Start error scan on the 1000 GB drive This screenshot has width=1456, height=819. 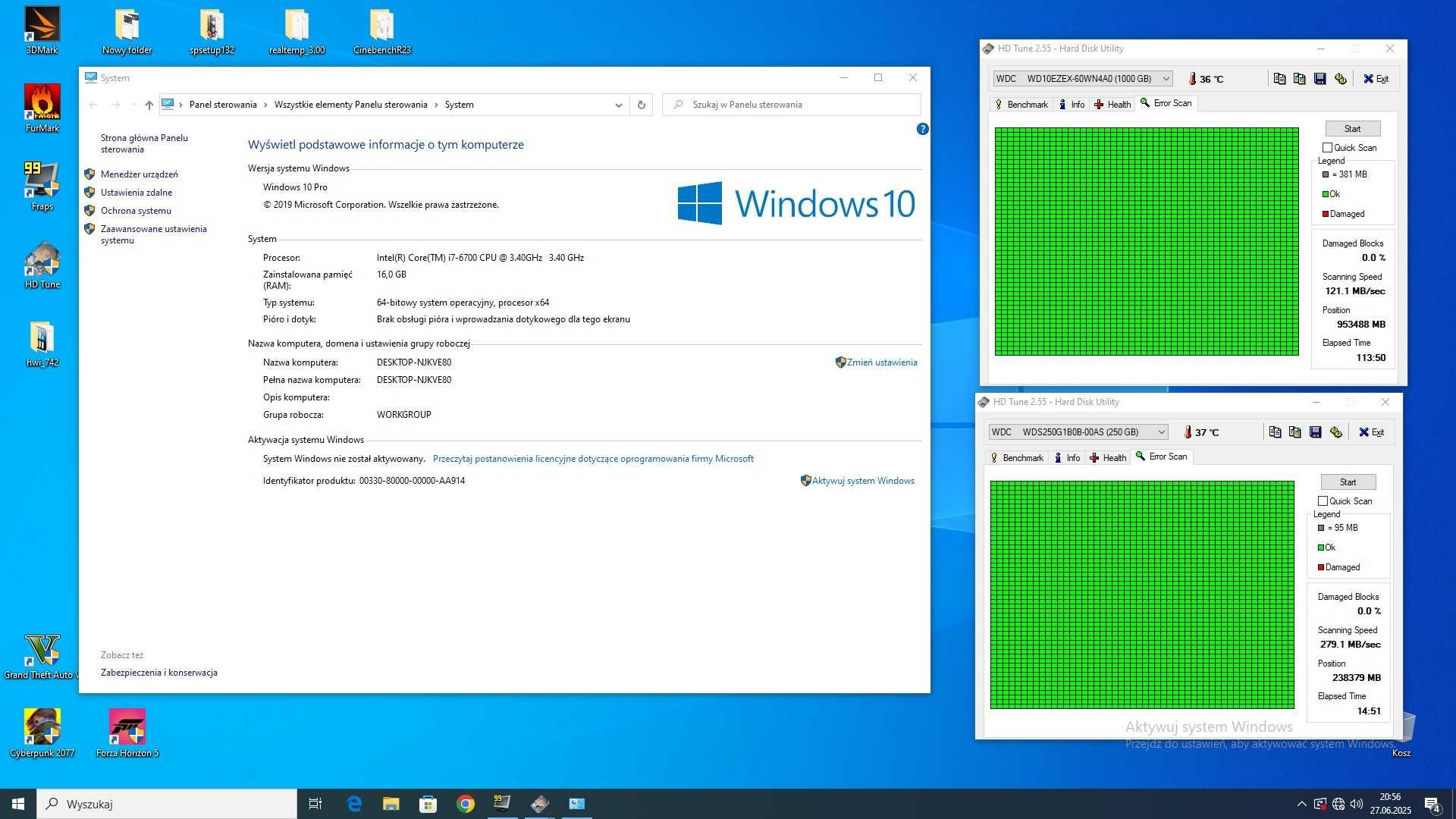pos(1352,129)
